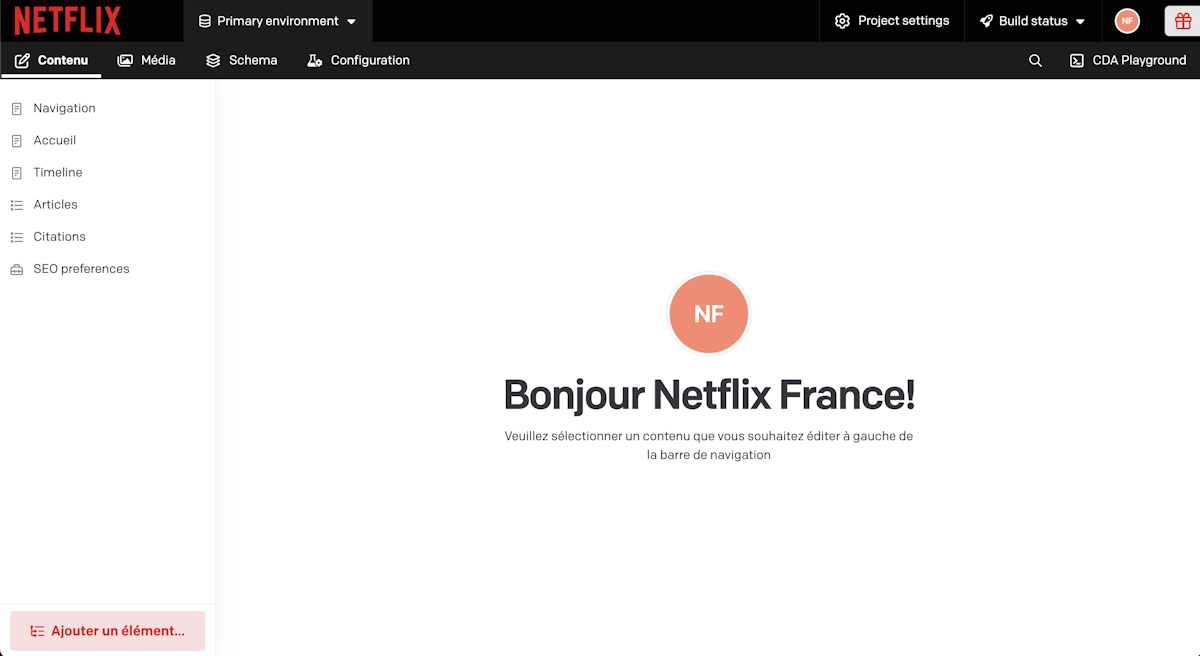
Task: Click the Bonjour Netflix France! heading
Action: coord(709,395)
